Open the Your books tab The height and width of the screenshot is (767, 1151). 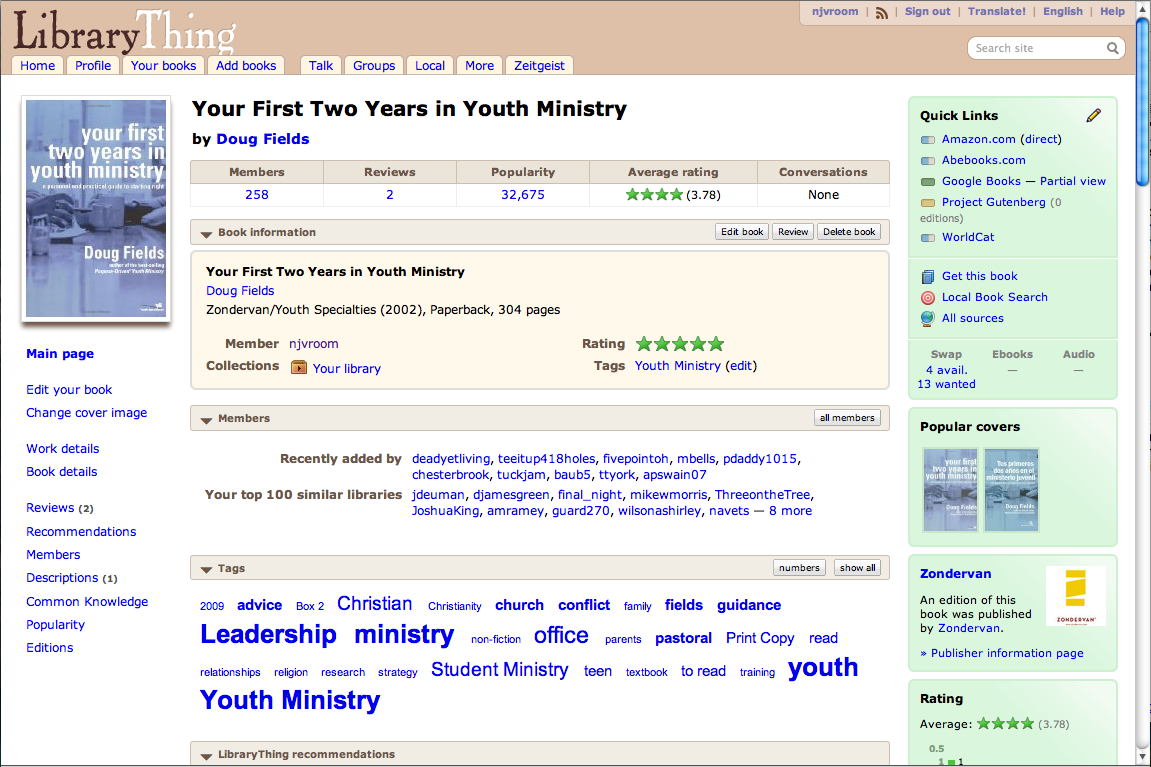163,65
